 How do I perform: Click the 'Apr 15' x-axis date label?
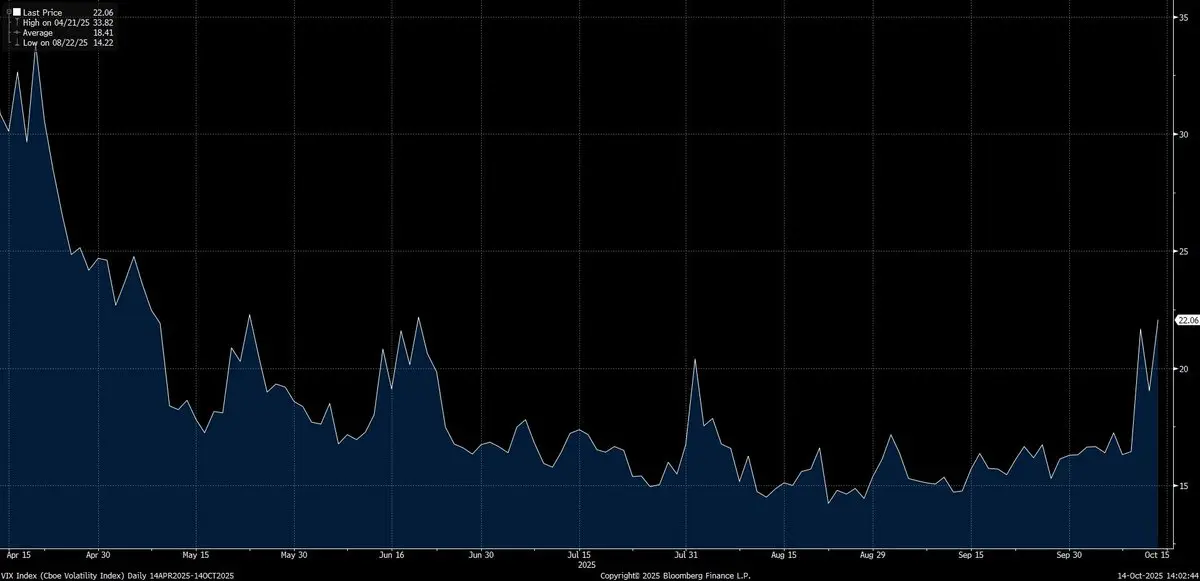click(x=17, y=553)
